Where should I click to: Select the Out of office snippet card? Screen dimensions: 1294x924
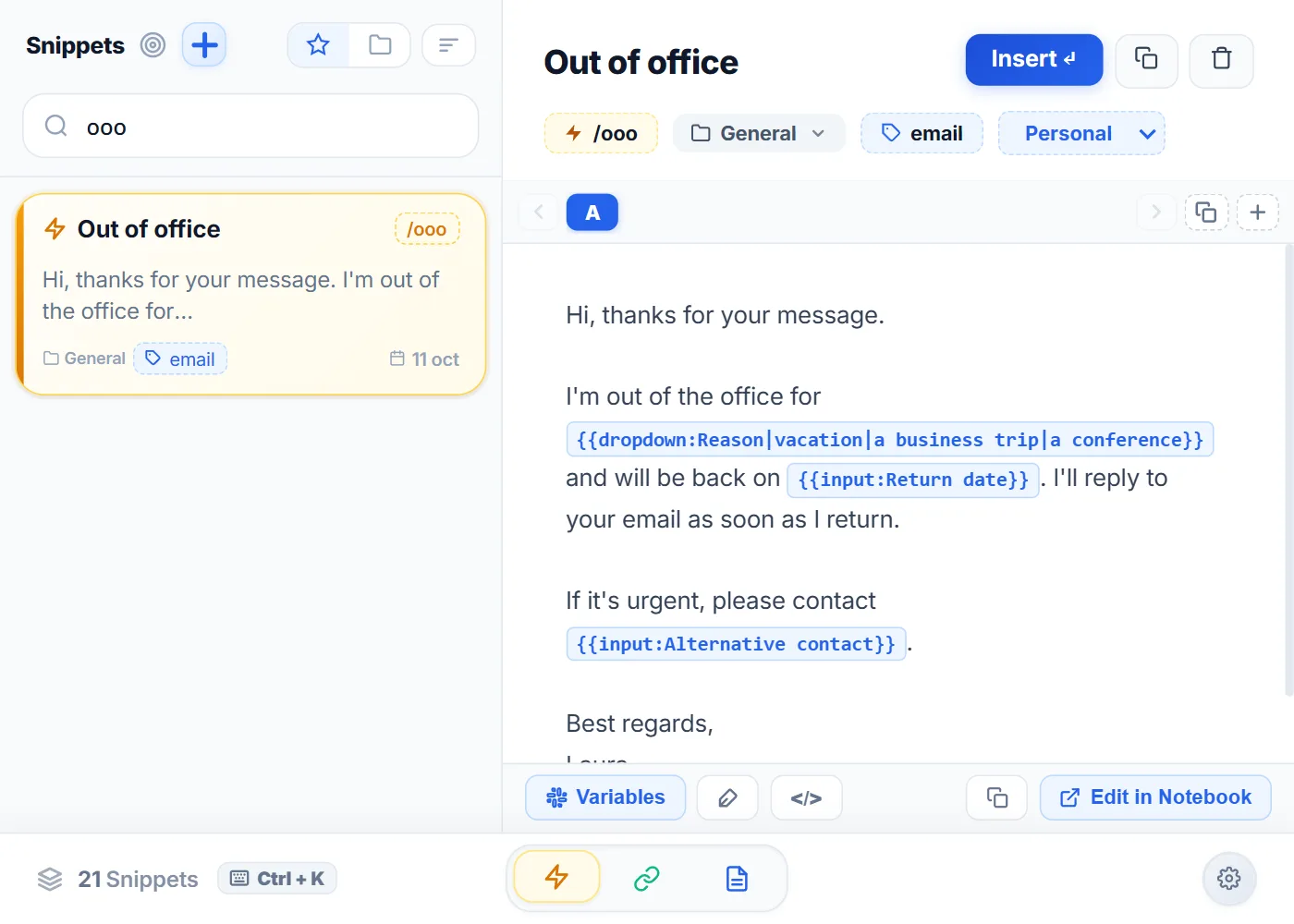(251, 294)
